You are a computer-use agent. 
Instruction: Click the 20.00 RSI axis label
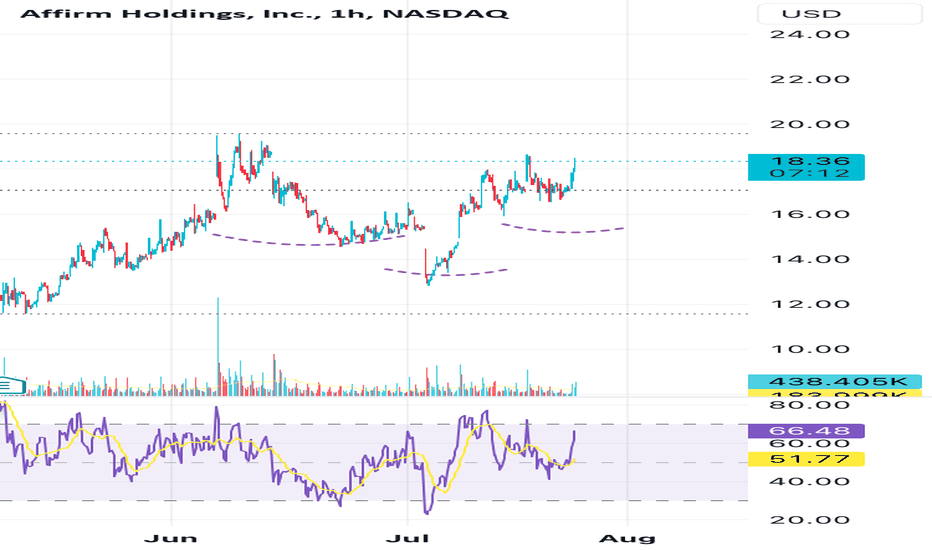pos(810,520)
